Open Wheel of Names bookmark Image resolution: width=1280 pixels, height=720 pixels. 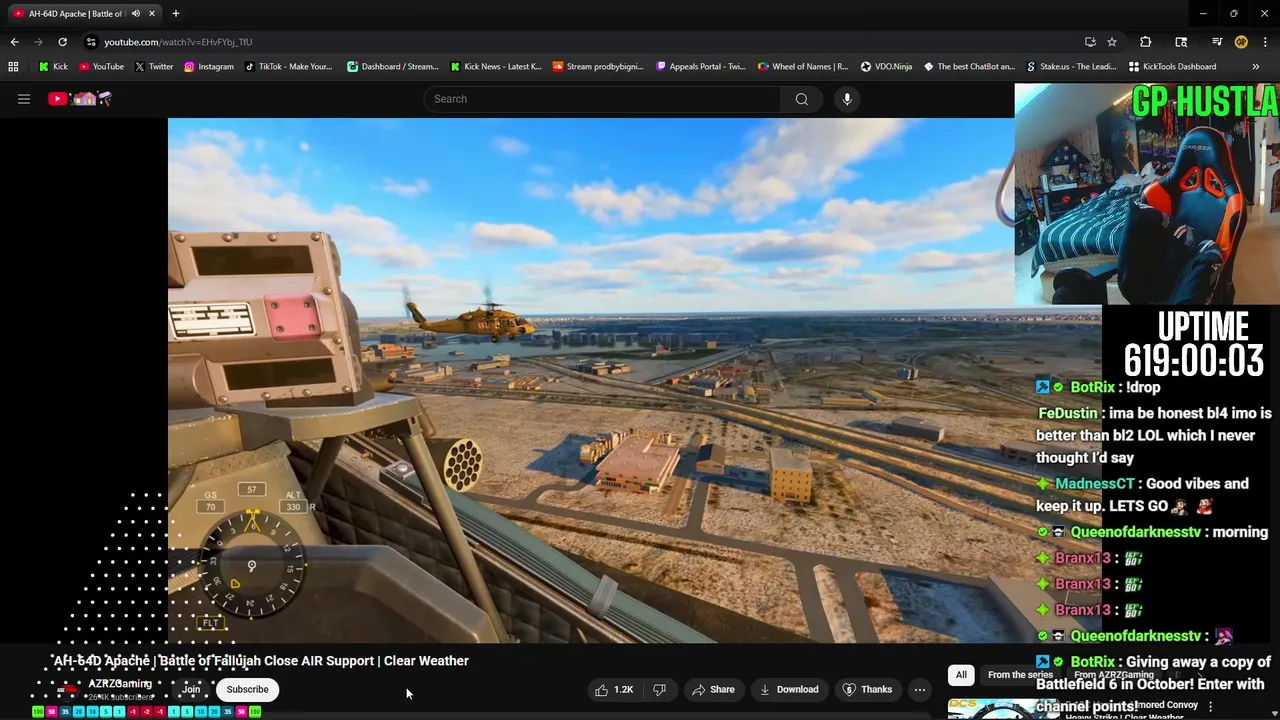coord(803,67)
